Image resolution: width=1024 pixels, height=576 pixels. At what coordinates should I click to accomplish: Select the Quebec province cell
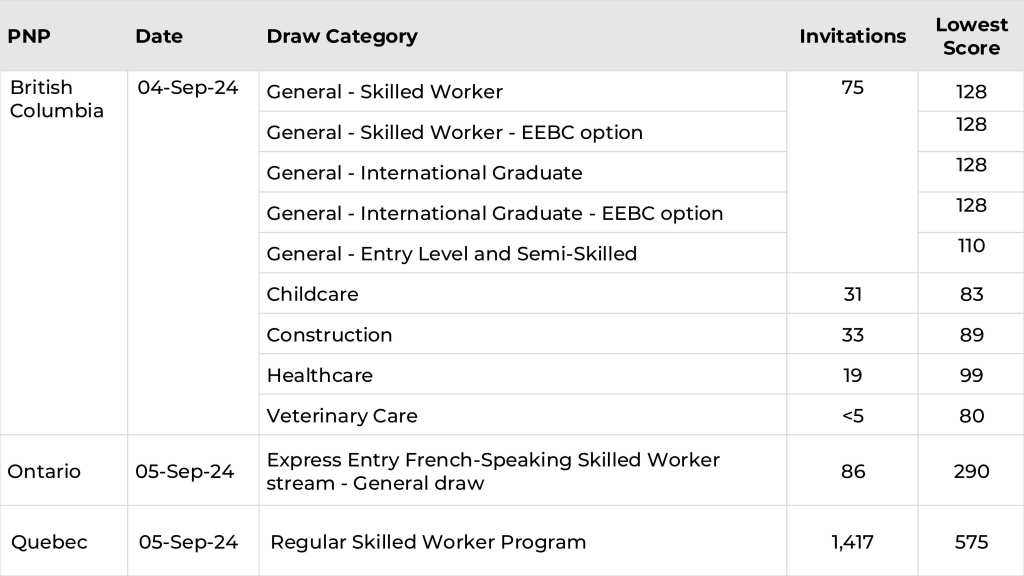point(49,542)
